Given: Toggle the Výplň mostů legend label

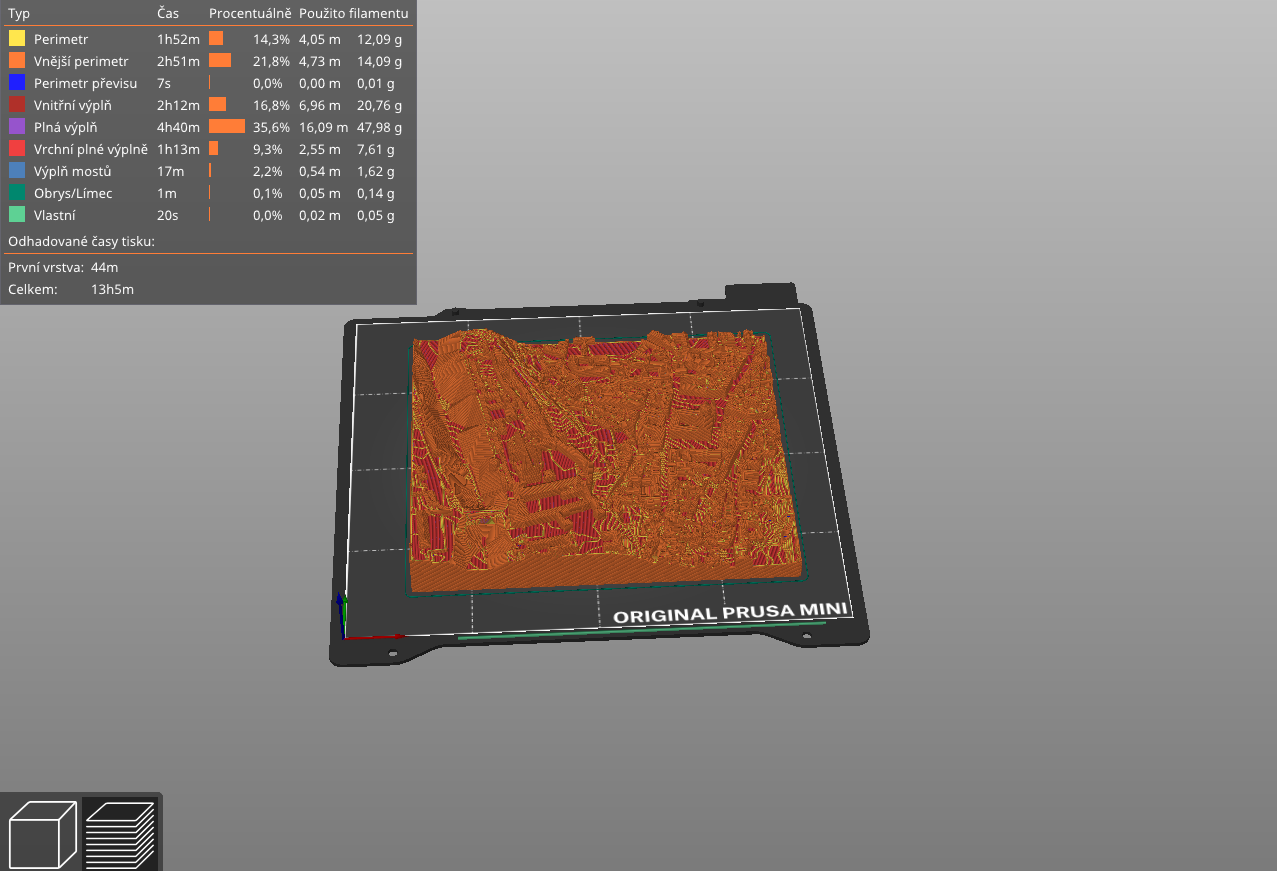Looking at the screenshot, I should 73,171.
